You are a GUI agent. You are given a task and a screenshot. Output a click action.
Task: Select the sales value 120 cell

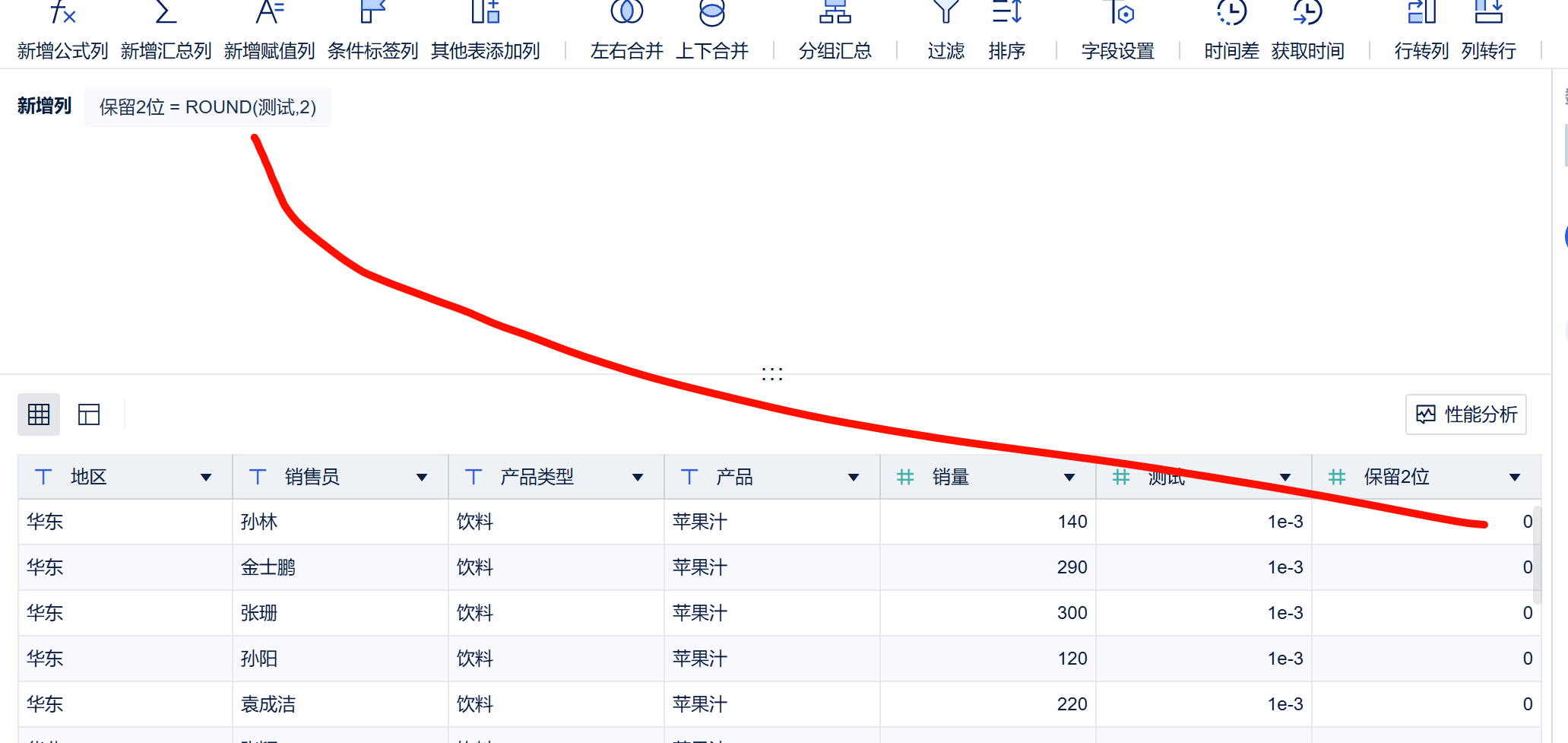coord(988,659)
